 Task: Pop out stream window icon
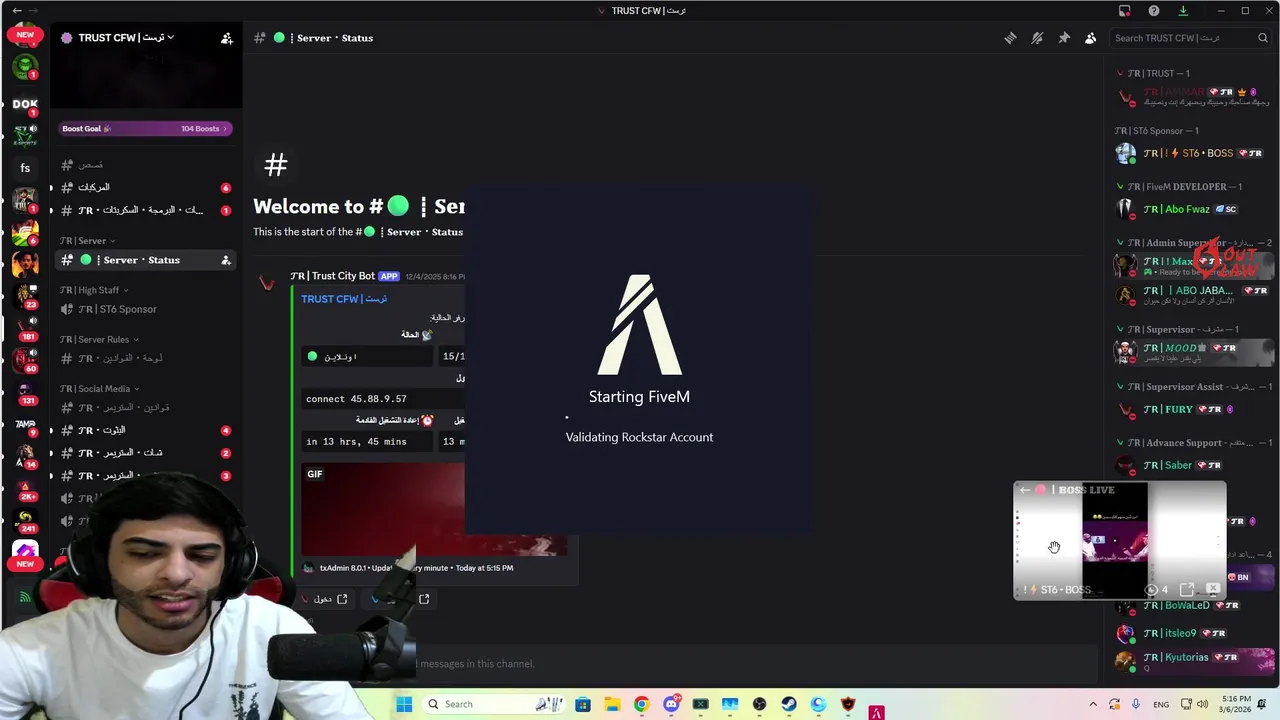1186,590
